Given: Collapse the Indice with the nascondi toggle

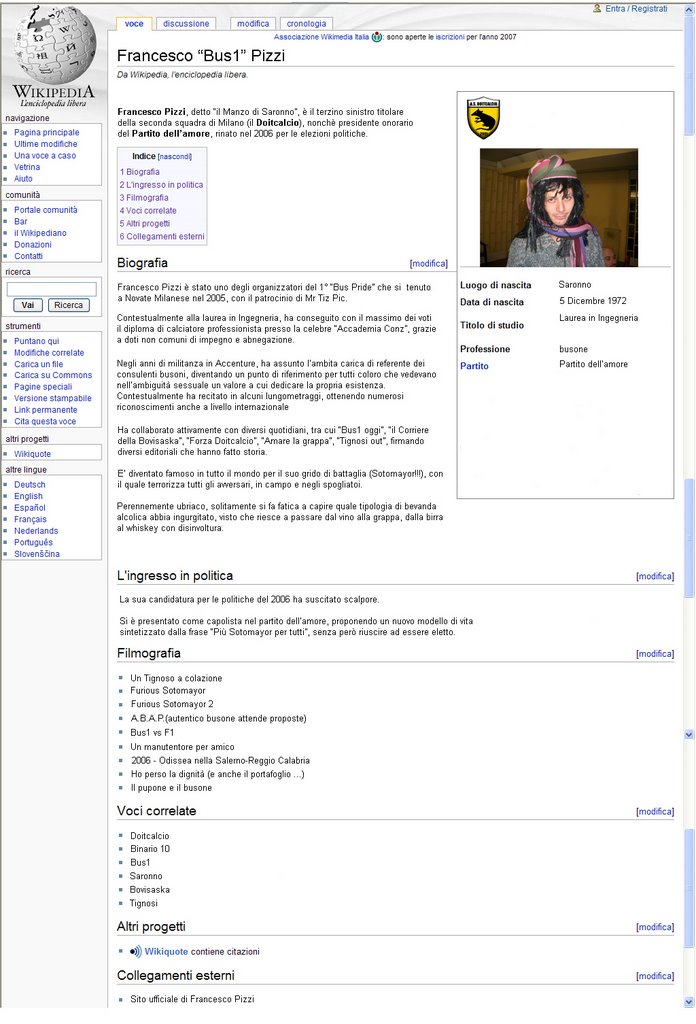Looking at the screenshot, I should click(174, 157).
